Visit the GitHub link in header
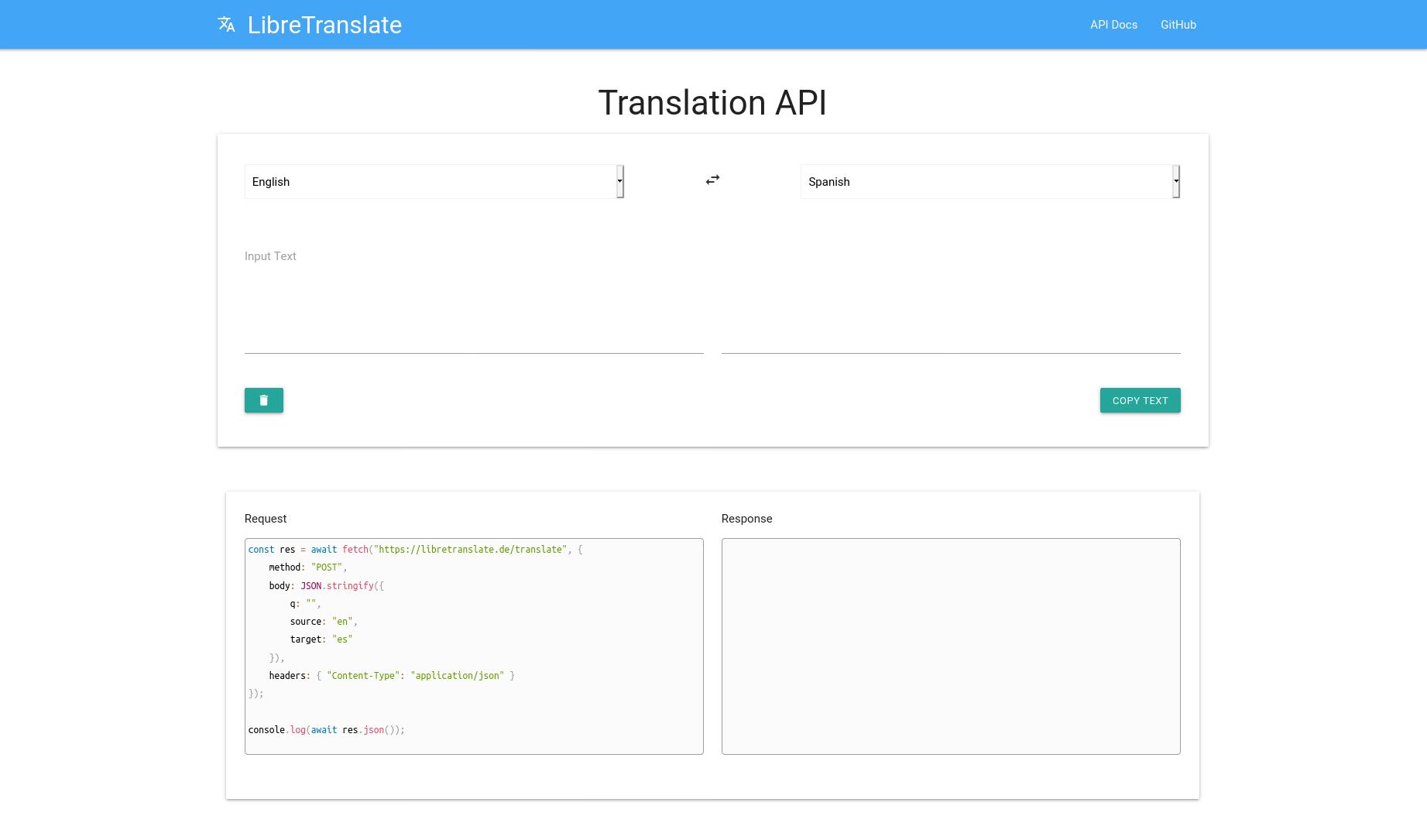This screenshot has width=1427, height=840. tap(1178, 25)
